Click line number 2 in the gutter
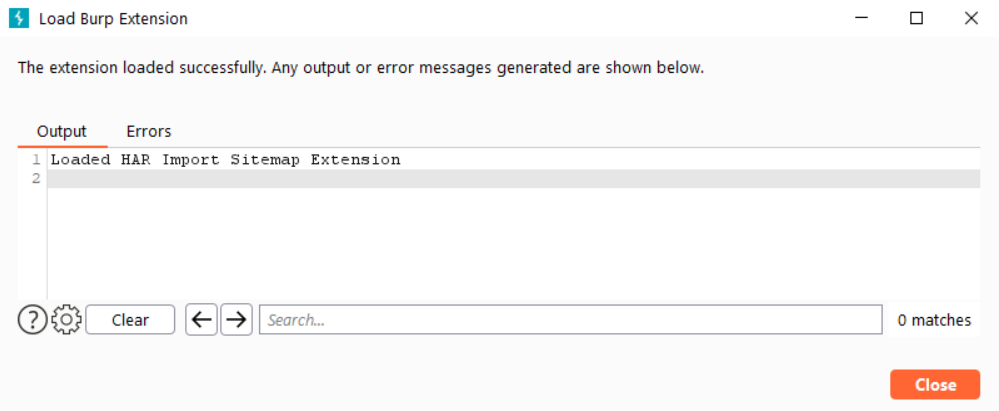This screenshot has height=411, width=999. coord(36,179)
